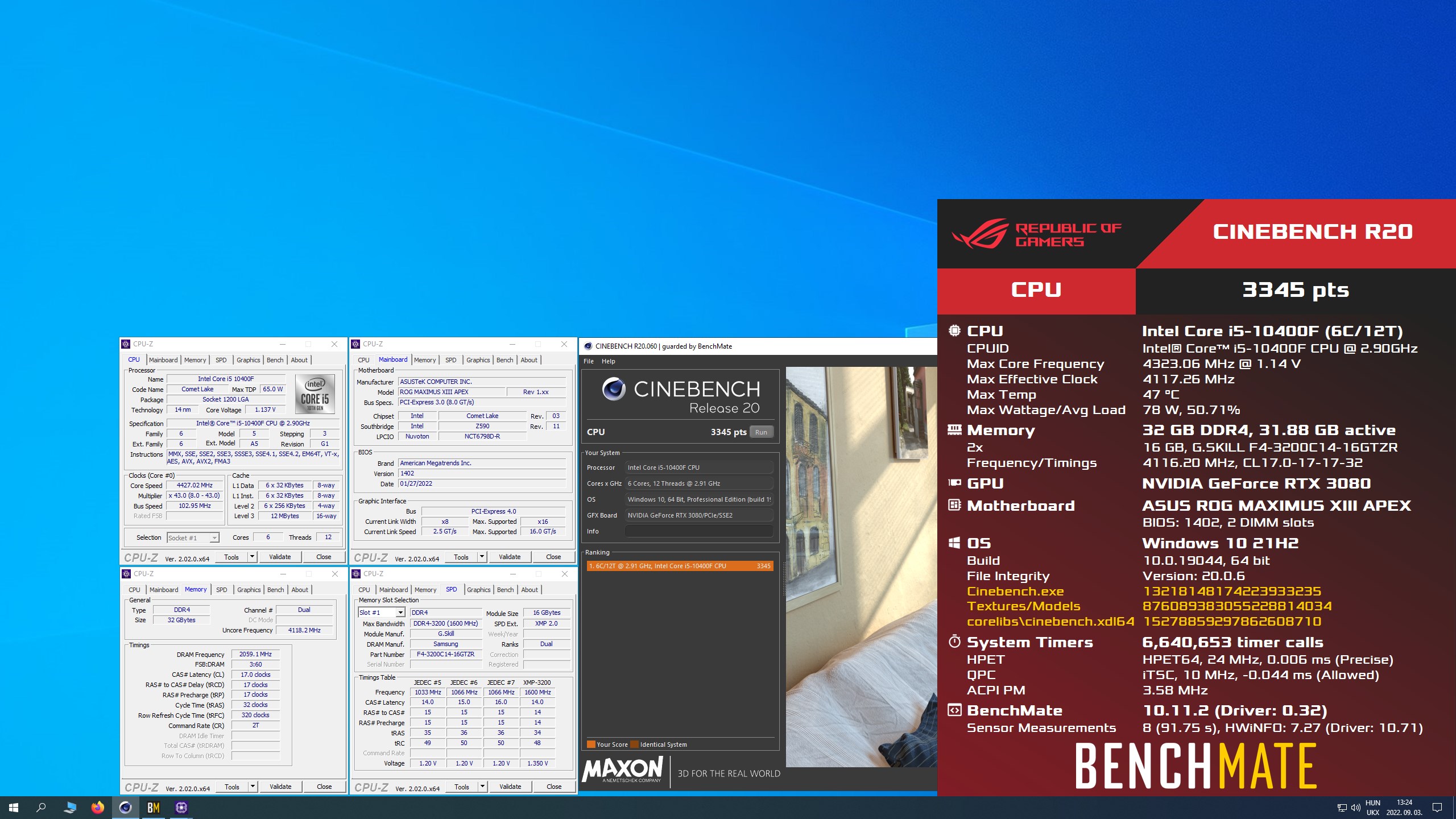1456x819 pixels.
Task: Click Validate in the SPD tab window
Action: [x=510, y=787]
